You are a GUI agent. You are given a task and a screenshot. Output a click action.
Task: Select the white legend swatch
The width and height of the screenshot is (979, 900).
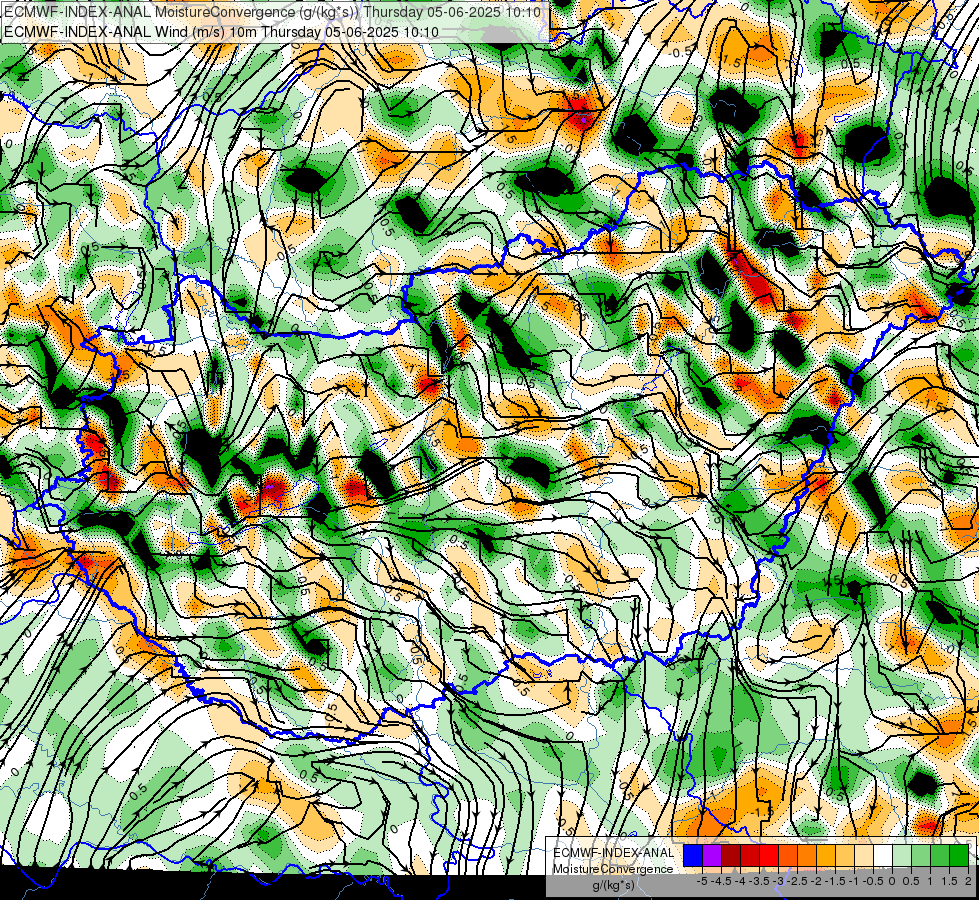(x=883, y=855)
